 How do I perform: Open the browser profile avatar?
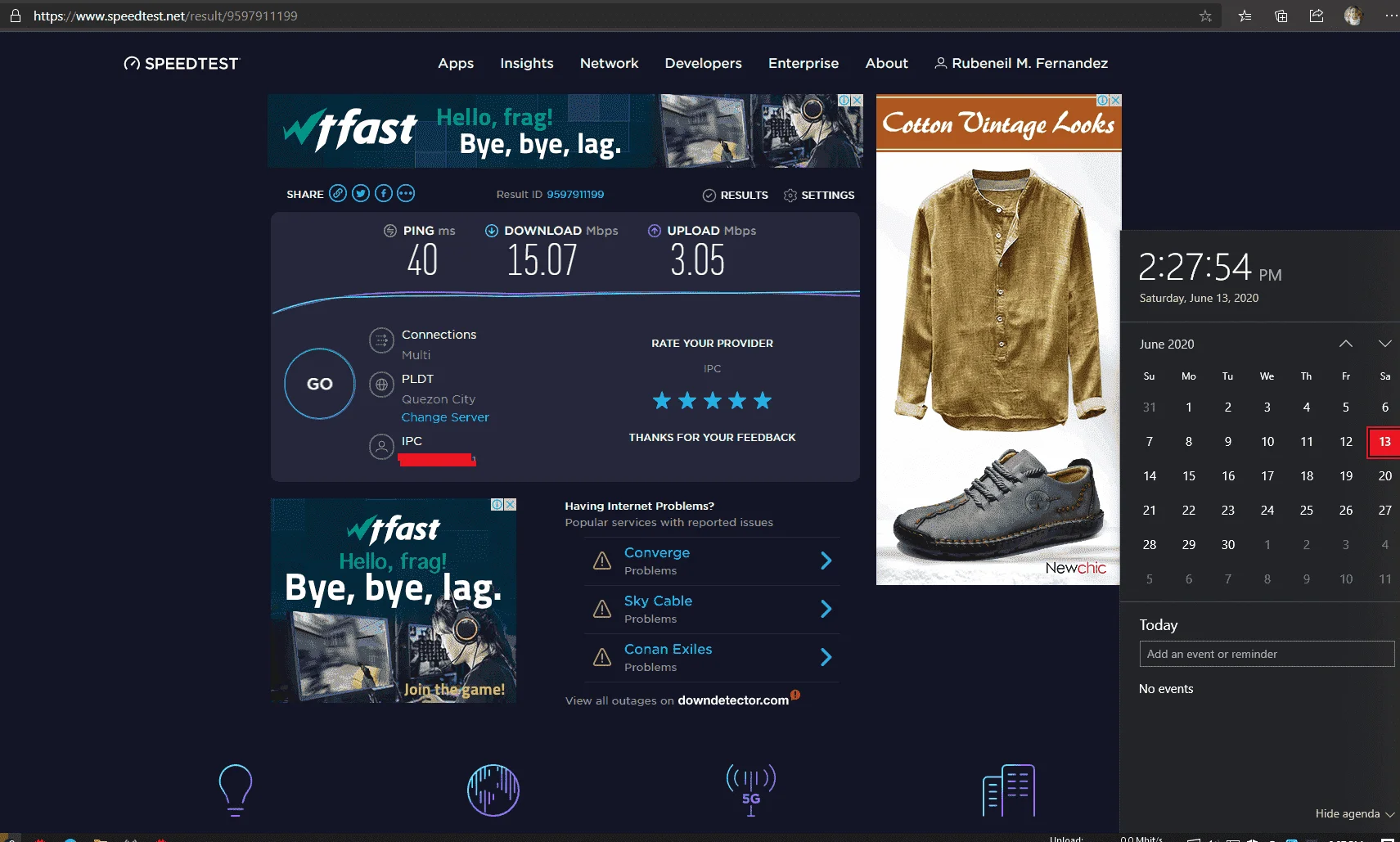(x=1353, y=16)
